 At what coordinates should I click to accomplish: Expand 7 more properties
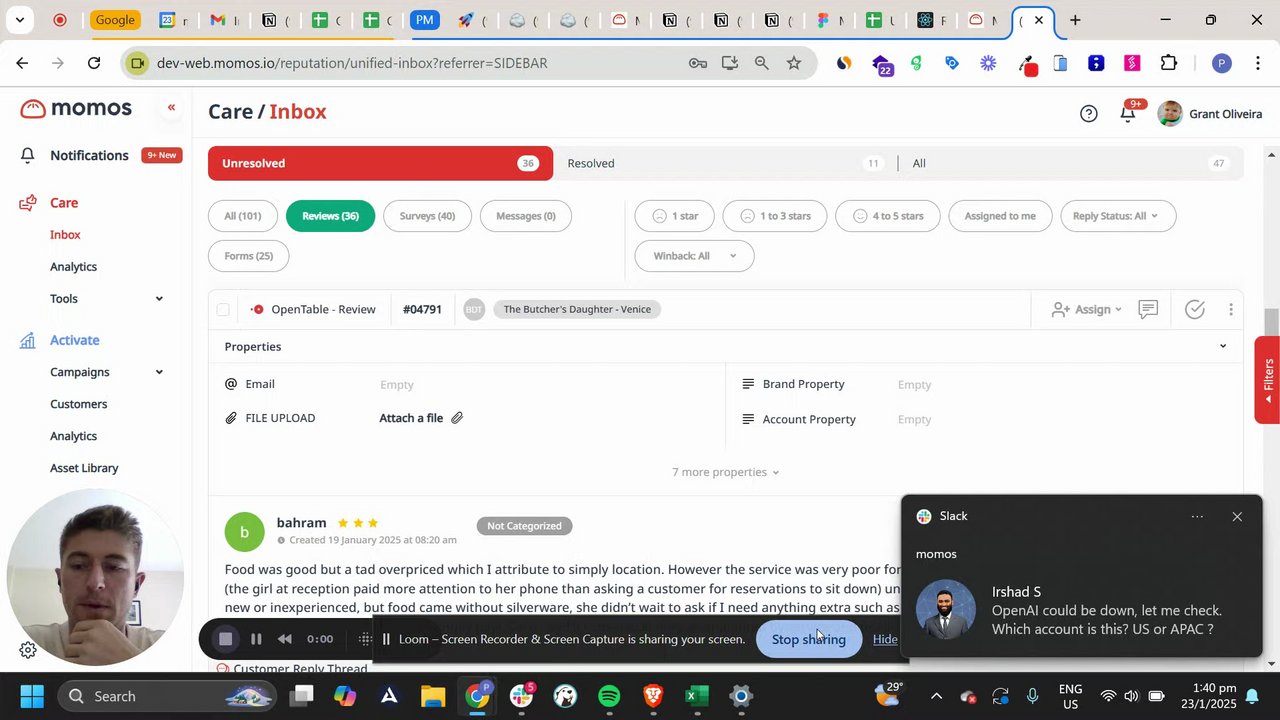[725, 472]
